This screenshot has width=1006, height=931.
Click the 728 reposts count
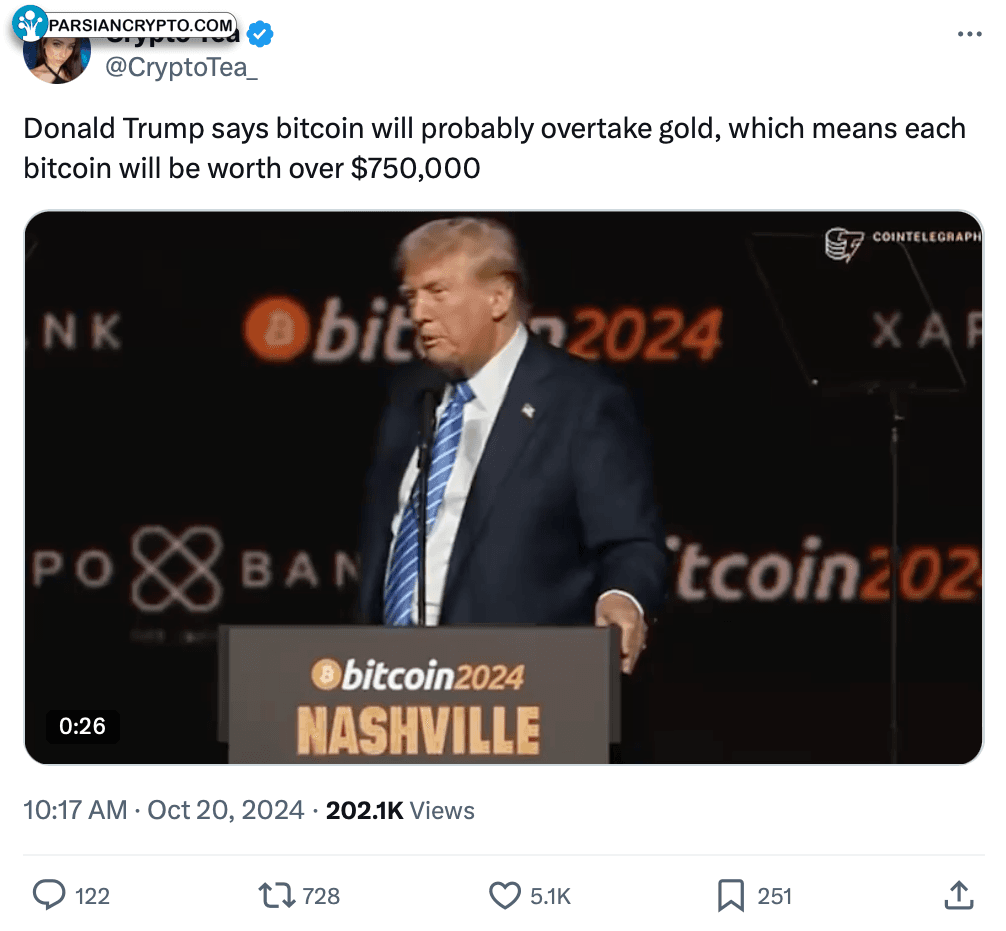321,896
